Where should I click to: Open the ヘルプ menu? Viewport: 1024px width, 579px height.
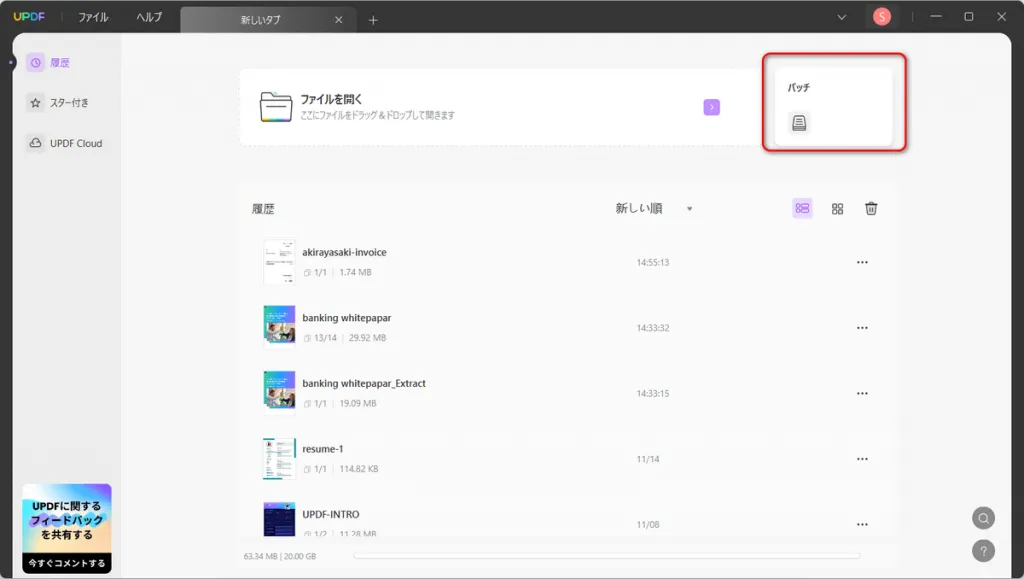(149, 17)
